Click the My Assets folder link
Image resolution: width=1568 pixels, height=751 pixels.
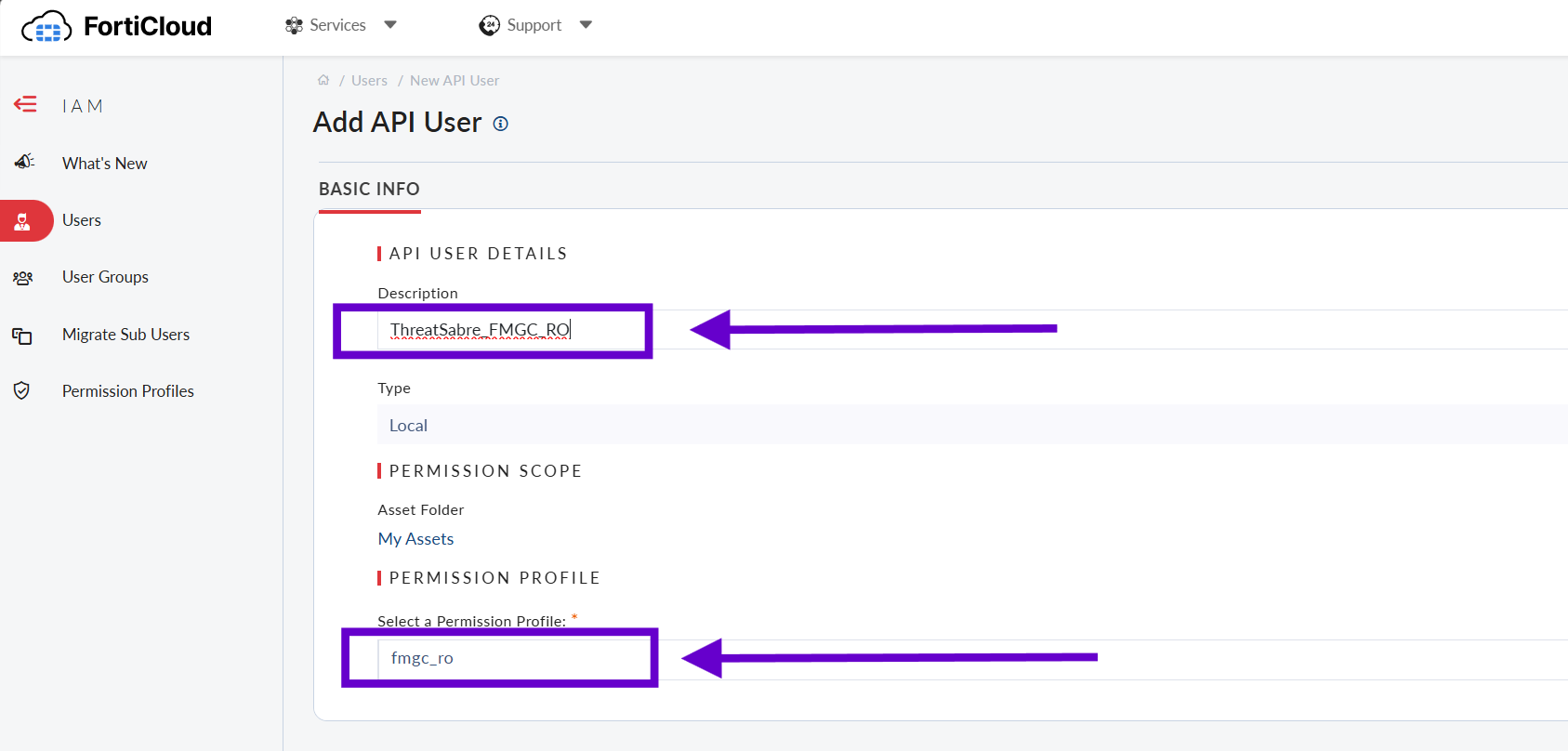415,539
